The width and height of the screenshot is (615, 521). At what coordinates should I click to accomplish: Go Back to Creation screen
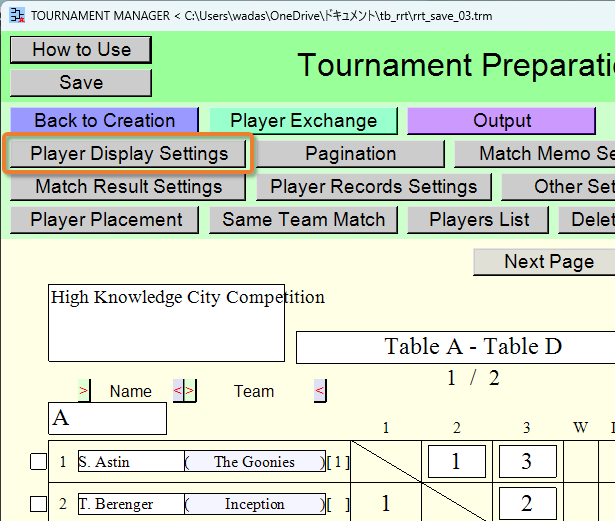pos(104,120)
